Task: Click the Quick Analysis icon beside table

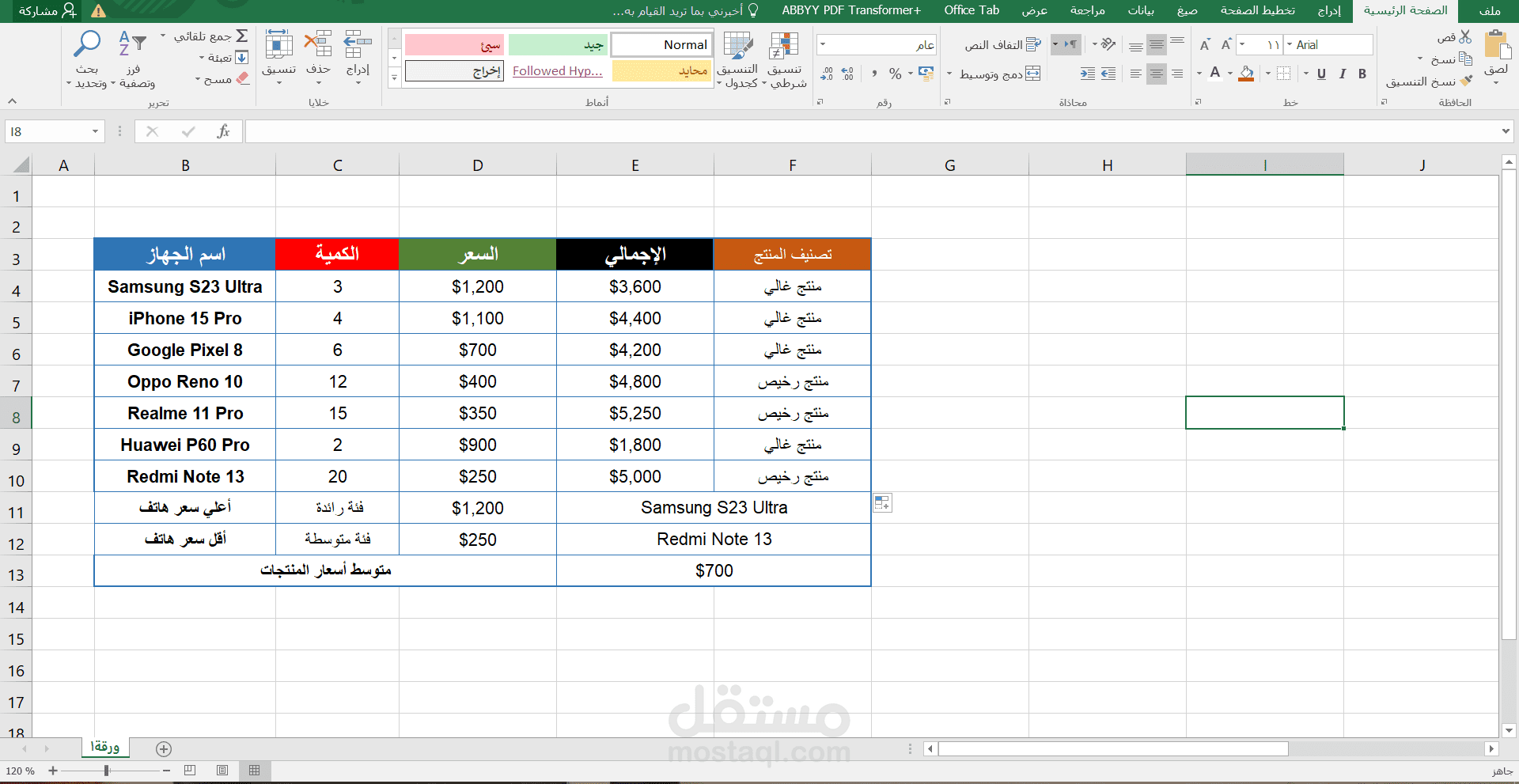Action: 882,503
